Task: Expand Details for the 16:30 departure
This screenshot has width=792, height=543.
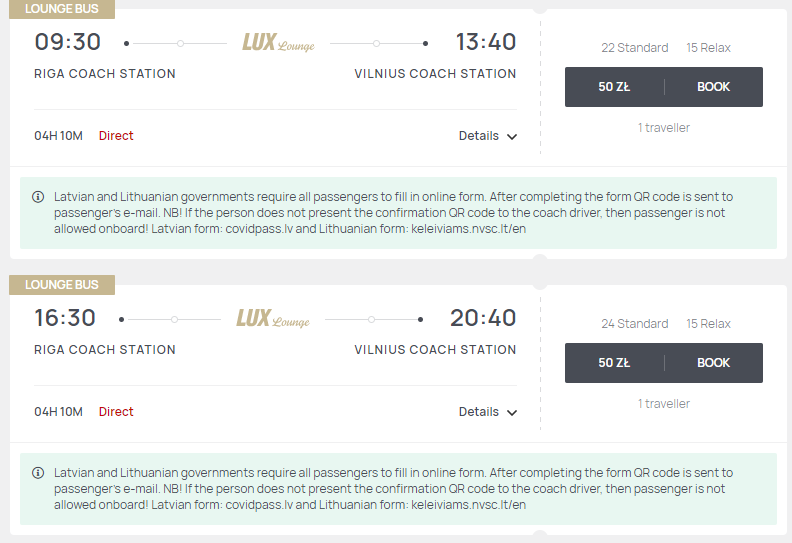Action: coord(487,412)
